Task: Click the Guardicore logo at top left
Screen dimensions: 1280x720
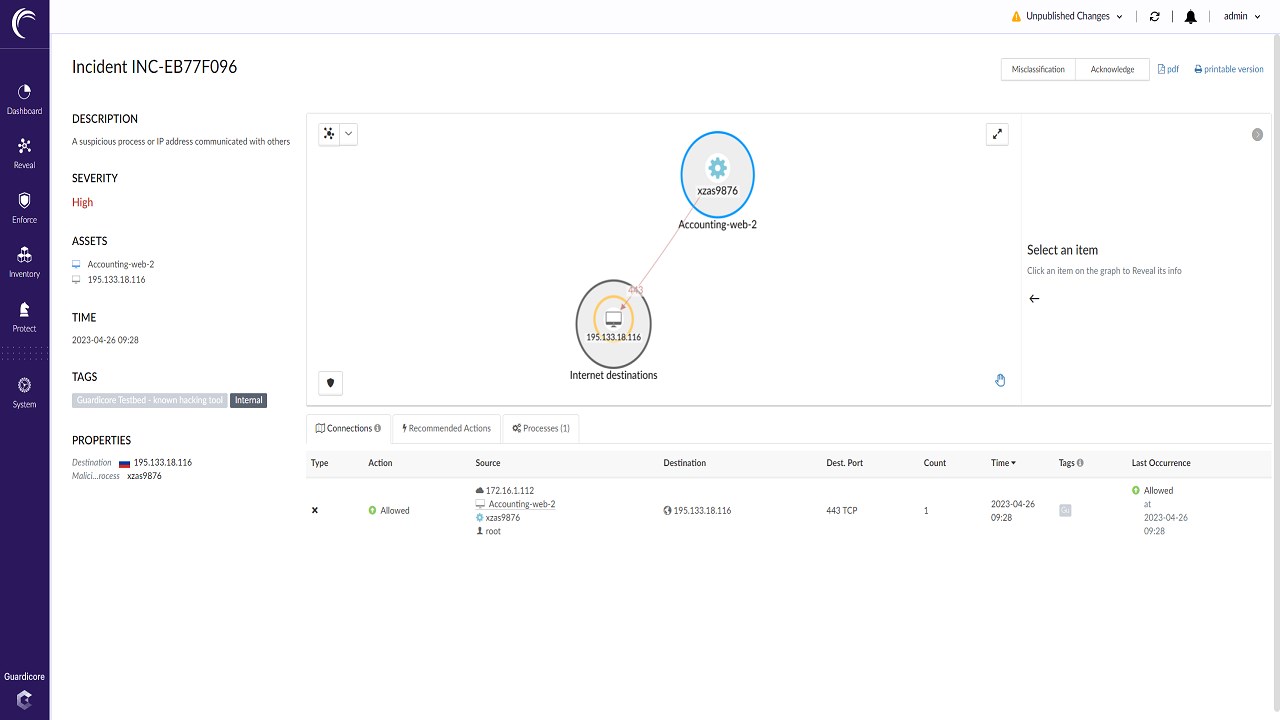Action: point(24,23)
